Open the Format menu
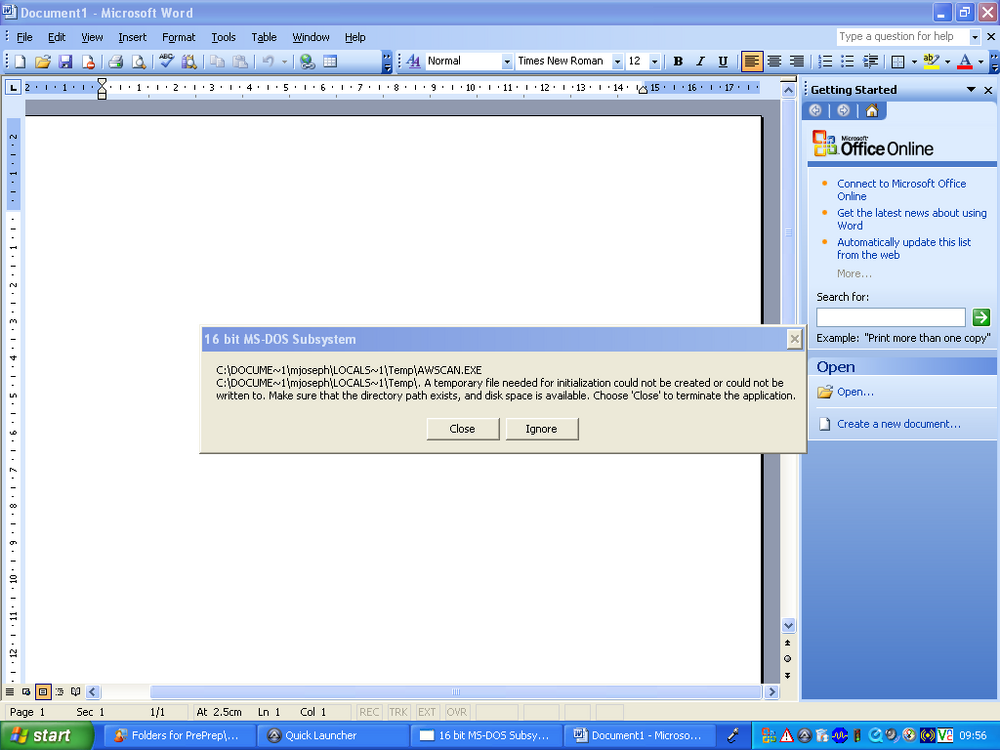This screenshot has width=1000, height=750. [179, 37]
